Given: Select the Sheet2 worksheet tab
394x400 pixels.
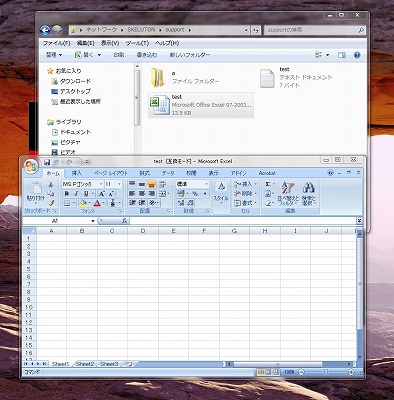Looking at the screenshot, I should pos(85,364).
